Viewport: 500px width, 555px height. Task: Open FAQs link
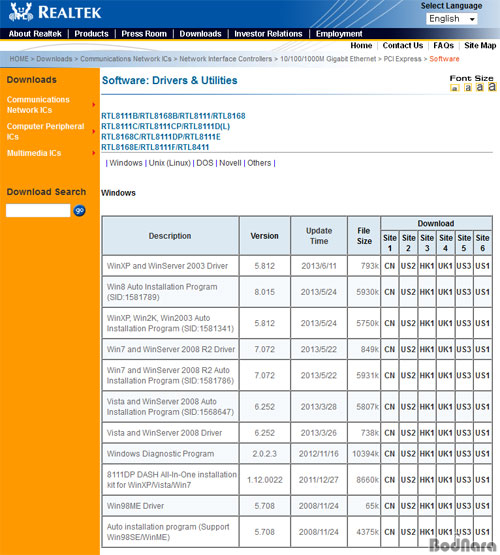(443, 45)
